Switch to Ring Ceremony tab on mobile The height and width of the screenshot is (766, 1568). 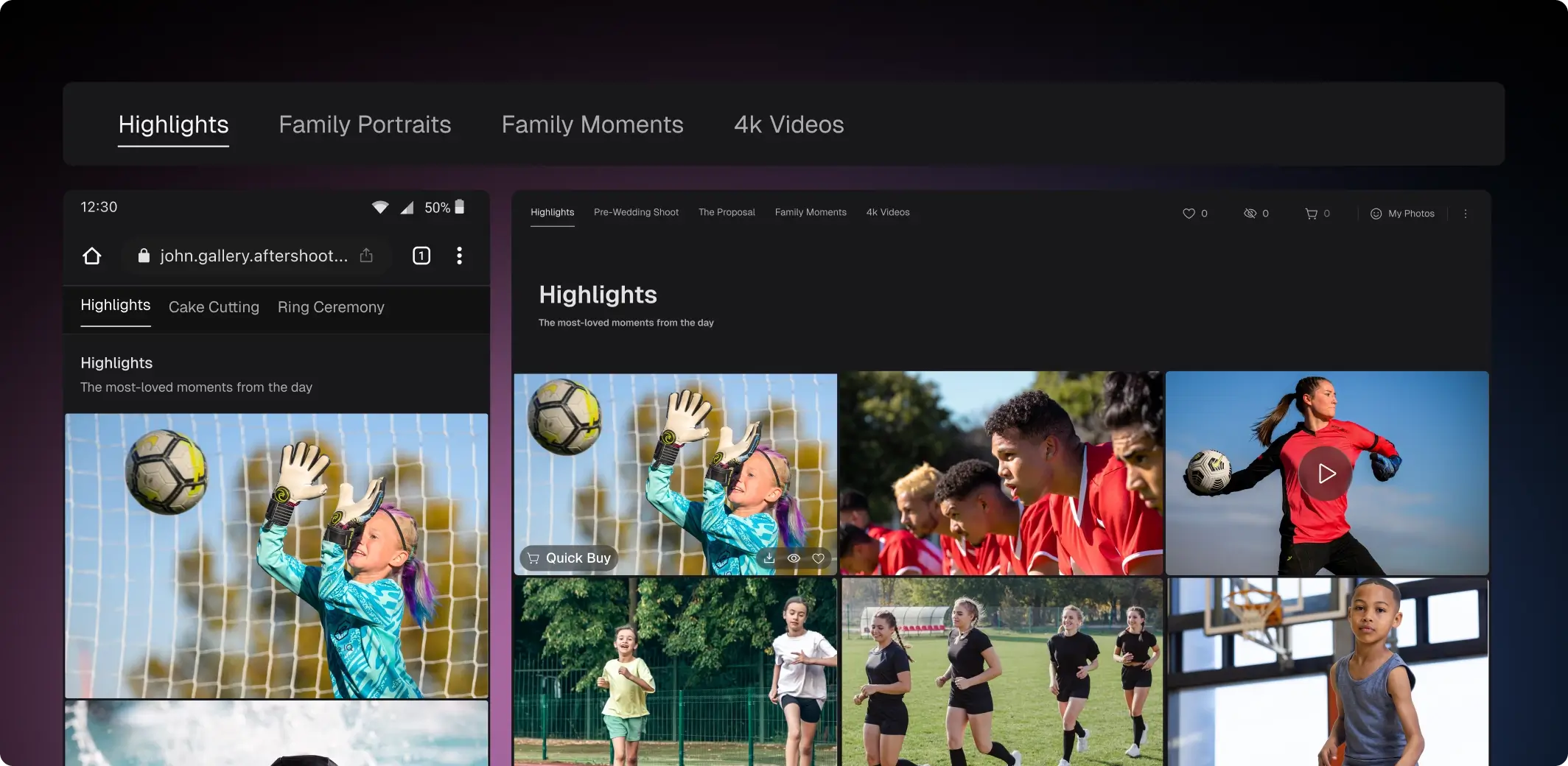coord(331,307)
